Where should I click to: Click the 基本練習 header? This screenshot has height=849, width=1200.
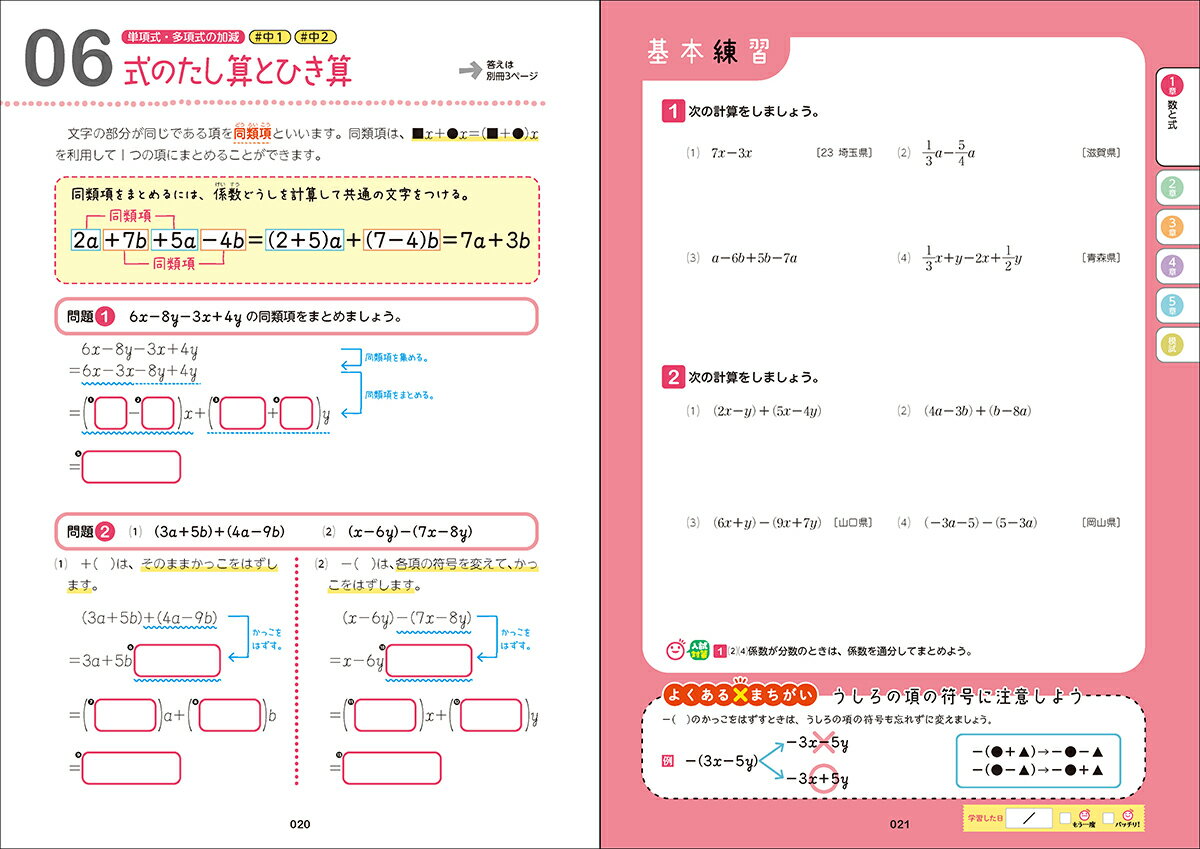(x=708, y=53)
